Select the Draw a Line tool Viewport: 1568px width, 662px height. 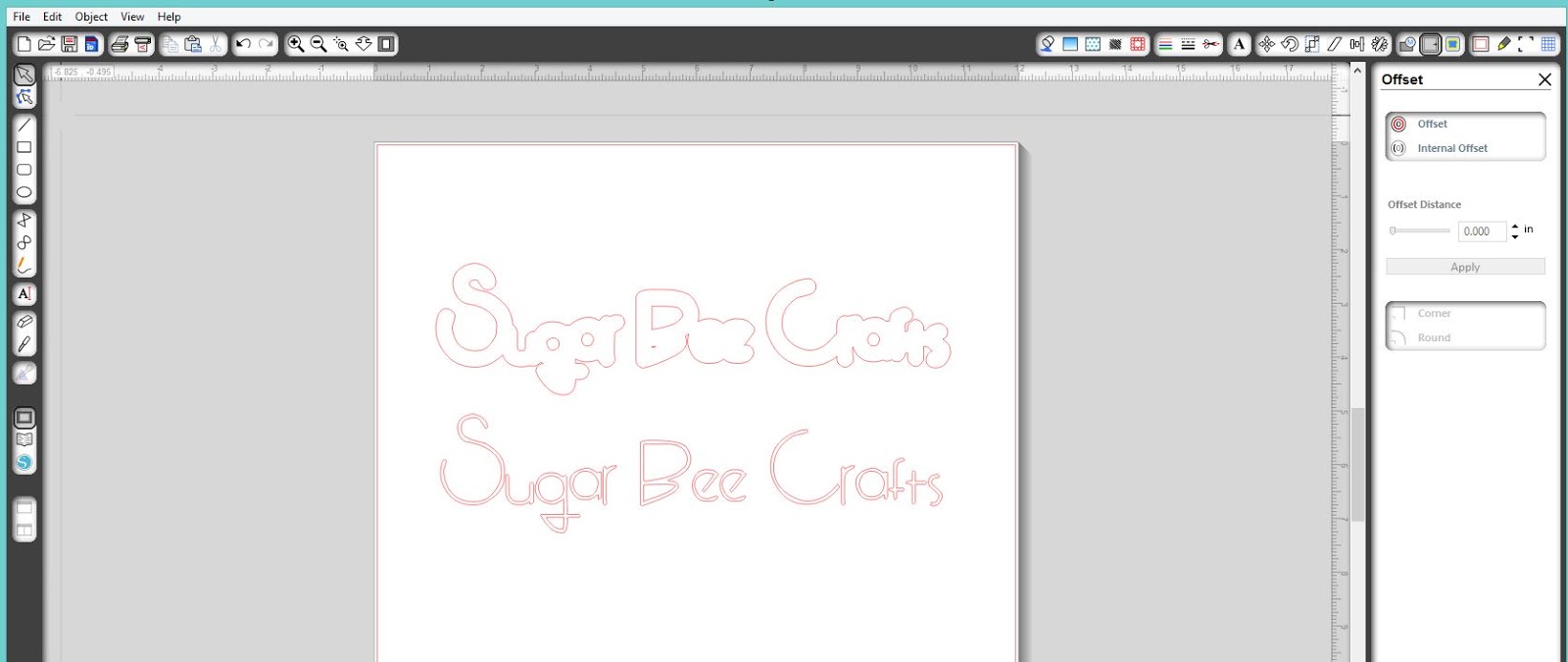[x=24, y=126]
